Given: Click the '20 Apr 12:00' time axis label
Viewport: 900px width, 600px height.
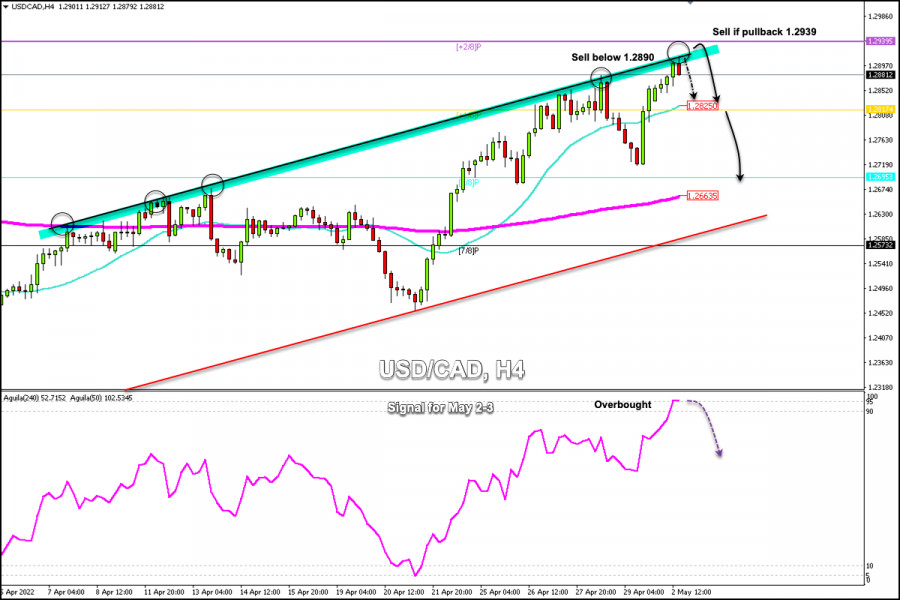Looking at the screenshot, I should point(404,592).
